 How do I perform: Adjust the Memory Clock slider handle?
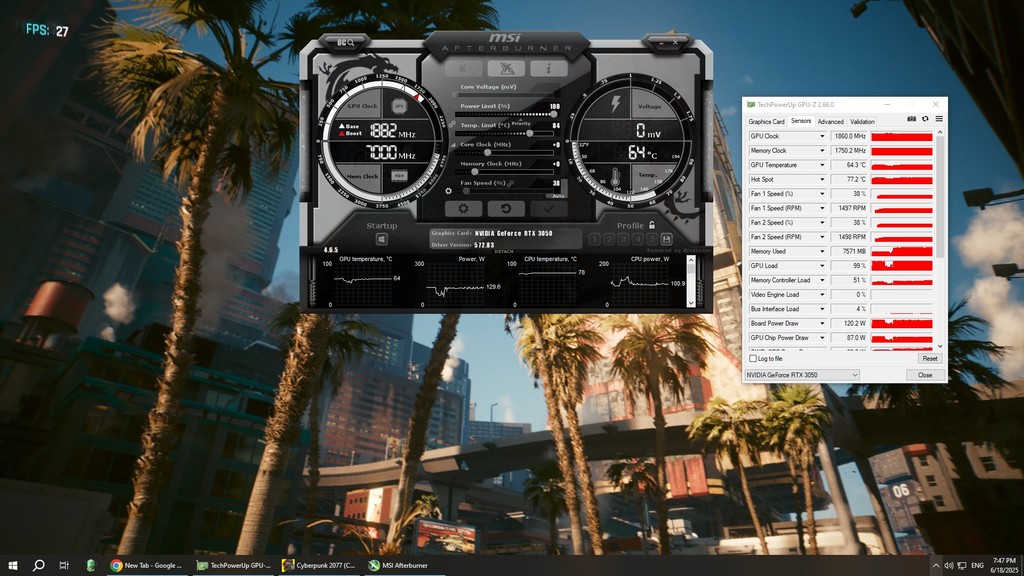(x=475, y=172)
